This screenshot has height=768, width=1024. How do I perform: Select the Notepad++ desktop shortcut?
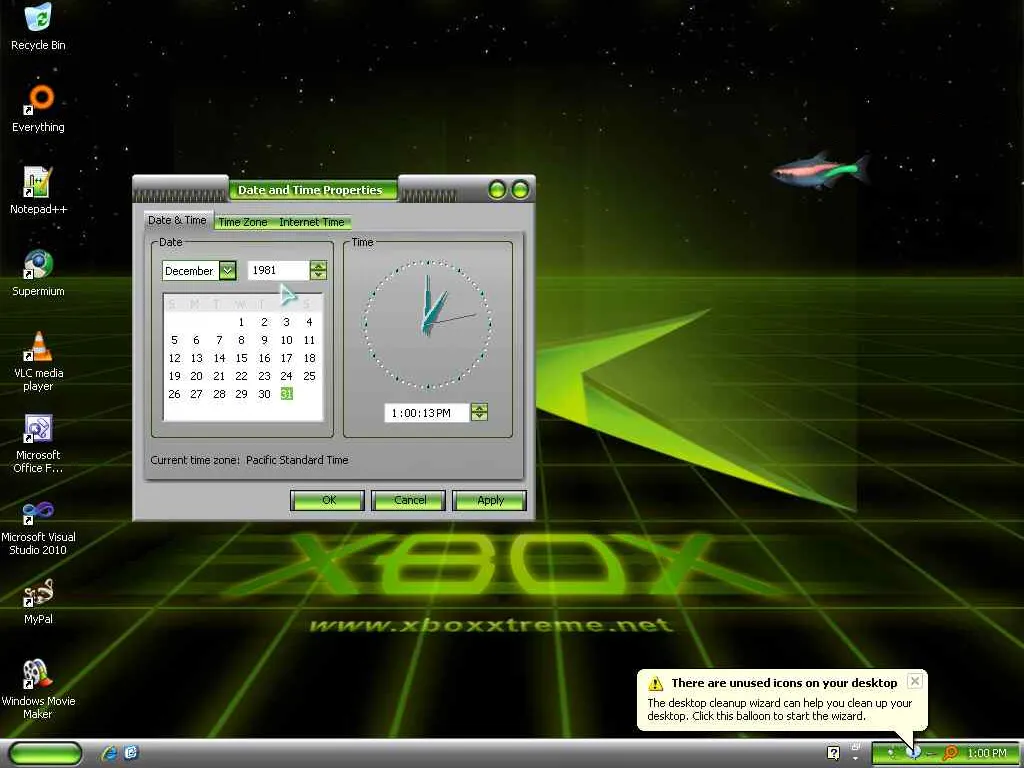pos(38,191)
